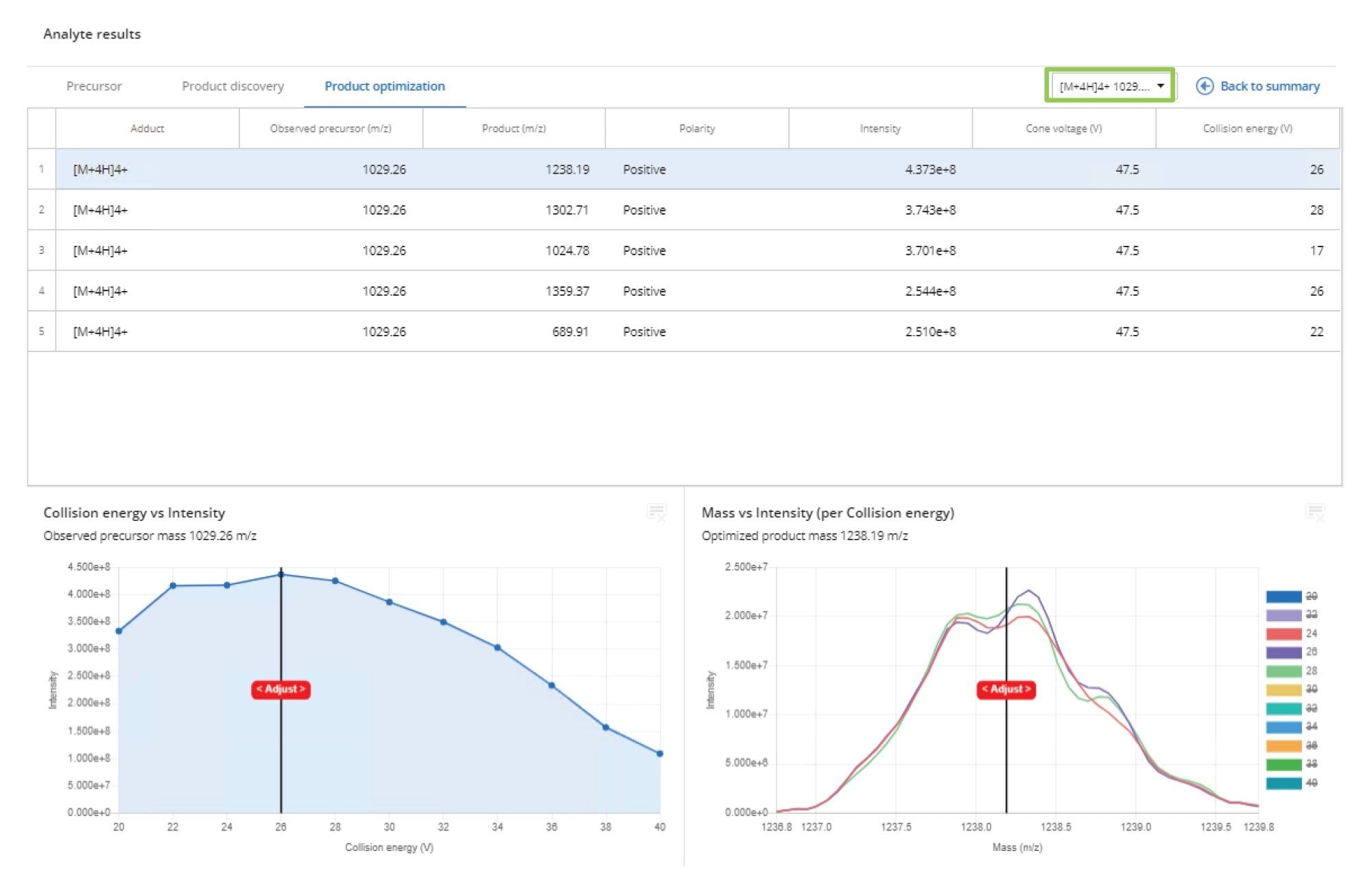Select the Product optimization tab label
This screenshot has height=882, width=1372.
pyautogui.click(x=385, y=86)
